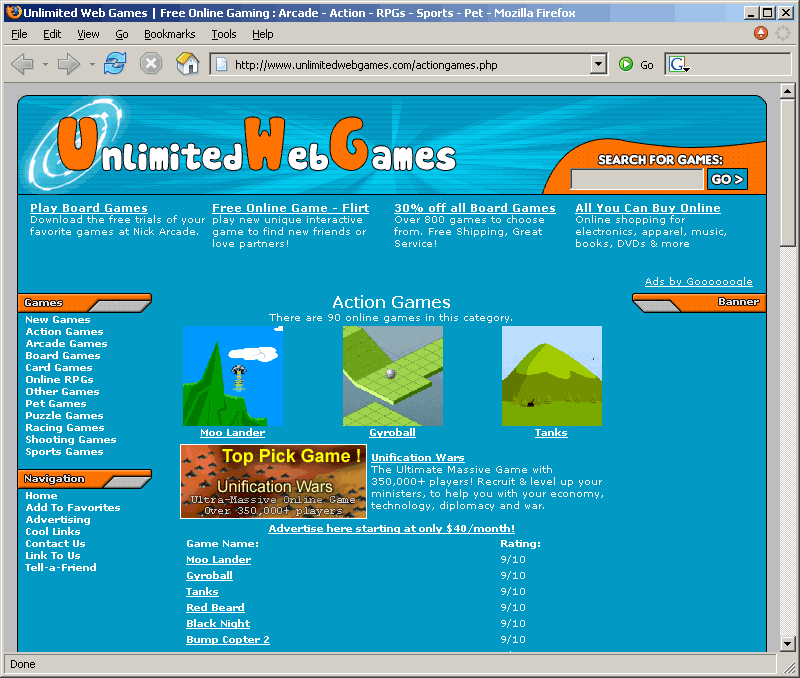Click the Unification Wars game link
The width and height of the screenshot is (800, 678).
pyautogui.click(x=417, y=458)
